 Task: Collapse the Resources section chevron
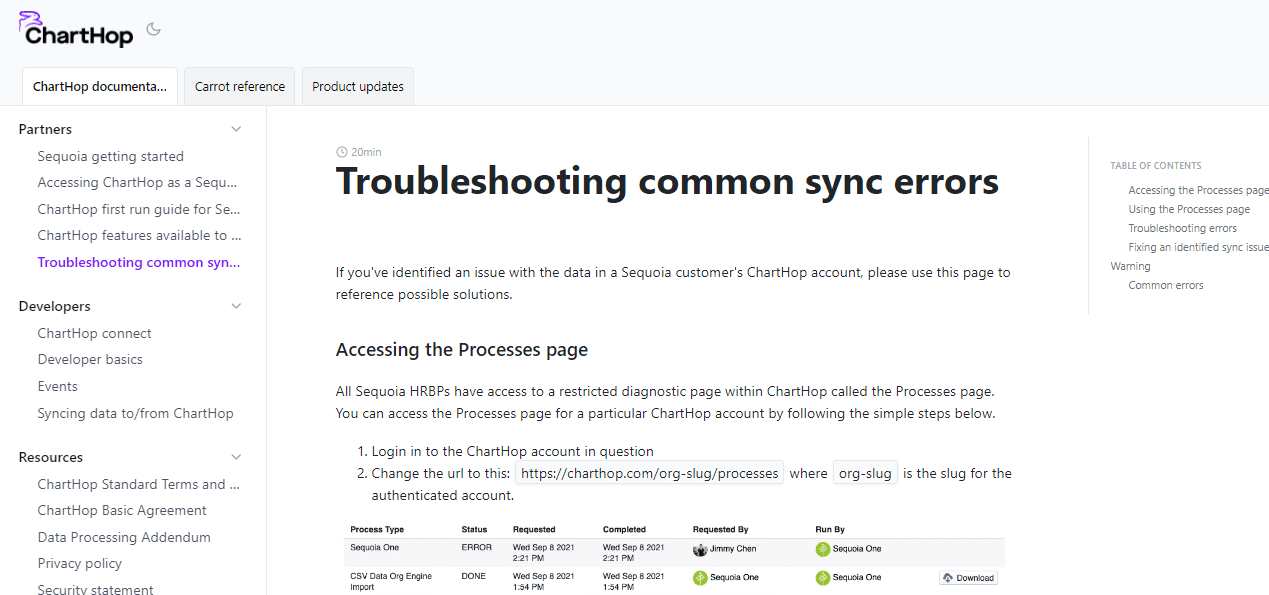(236, 457)
